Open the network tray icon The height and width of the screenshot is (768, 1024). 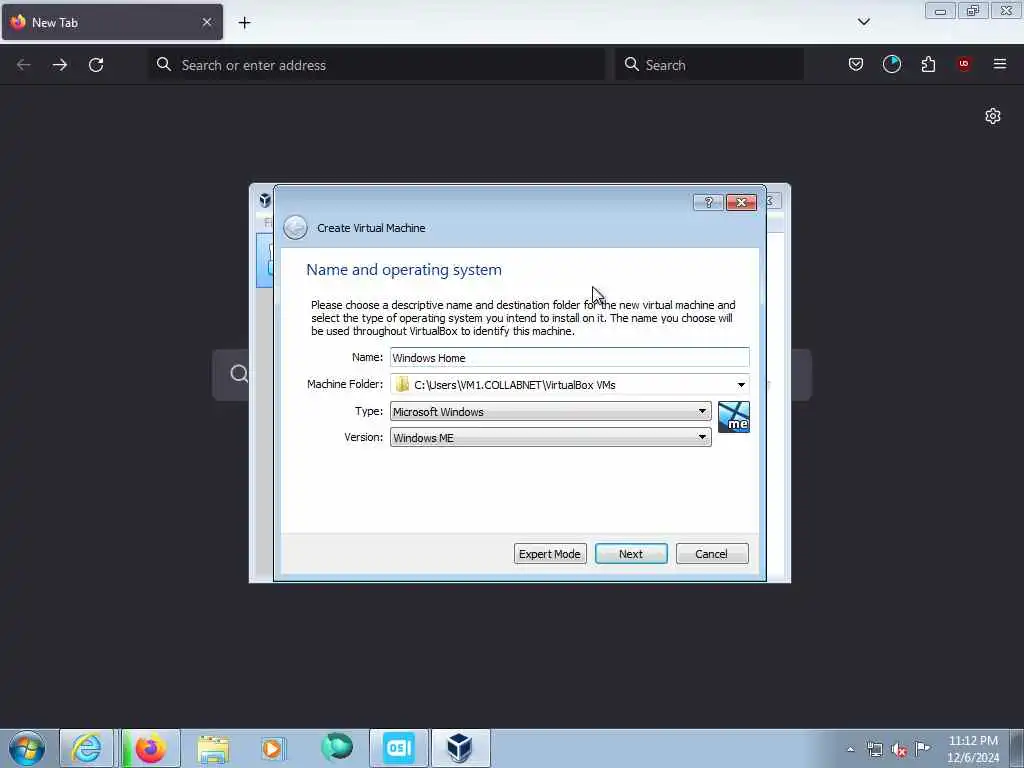pyautogui.click(x=874, y=750)
